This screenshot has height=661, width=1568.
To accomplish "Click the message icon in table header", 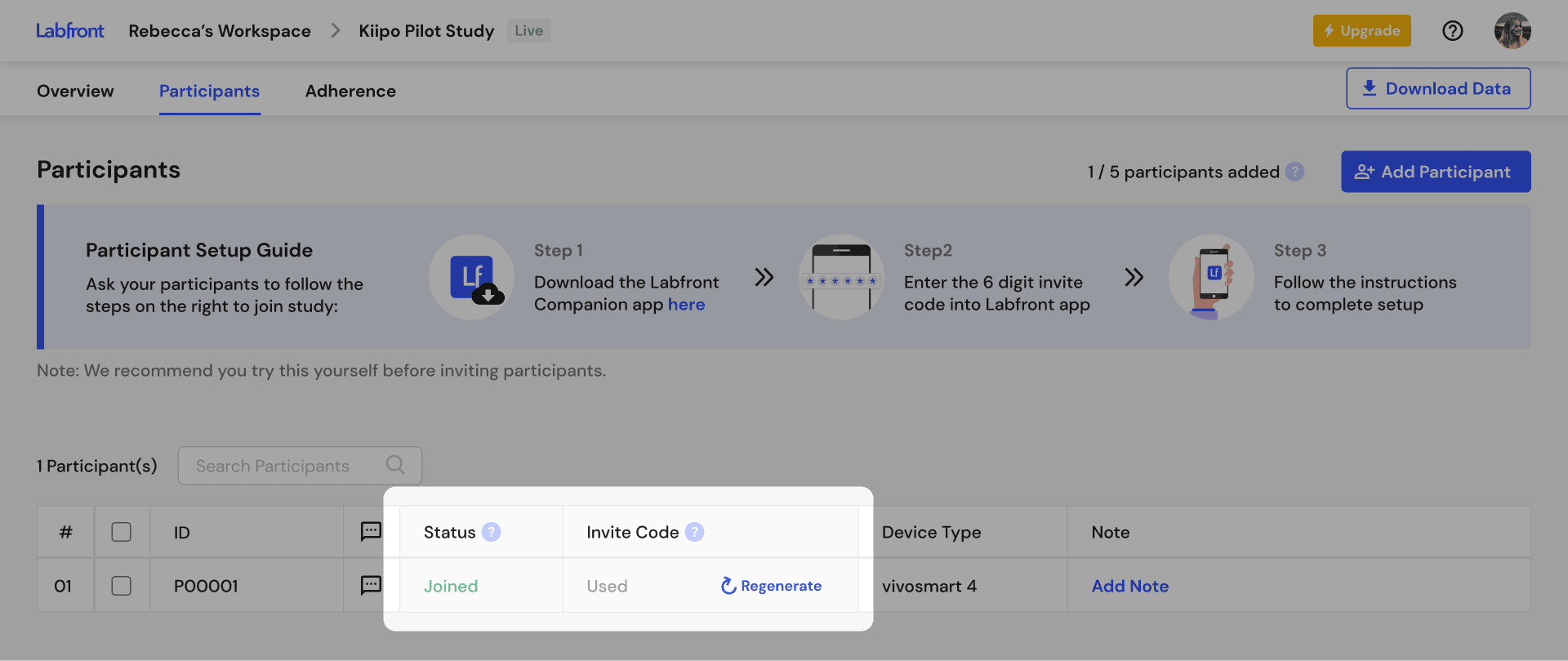I will [x=371, y=531].
